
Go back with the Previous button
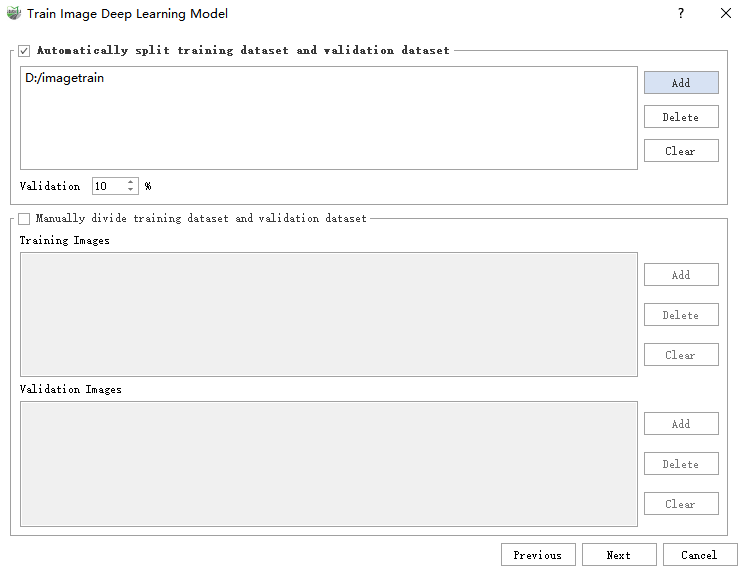coord(538,555)
